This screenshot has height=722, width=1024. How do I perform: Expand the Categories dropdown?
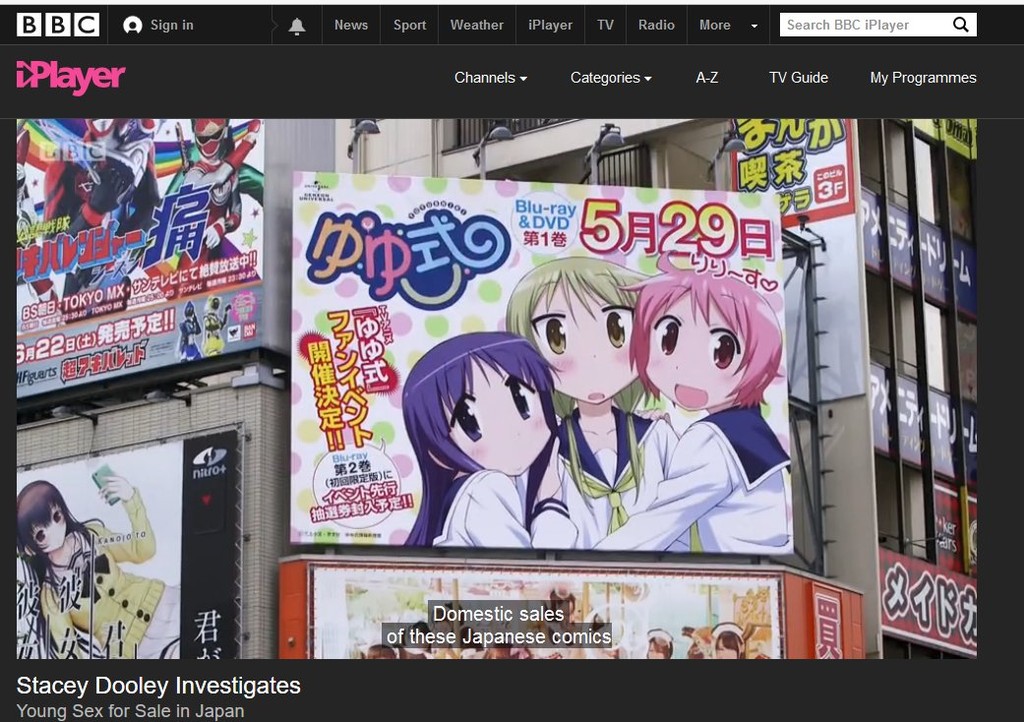pyautogui.click(x=611, y=78)
